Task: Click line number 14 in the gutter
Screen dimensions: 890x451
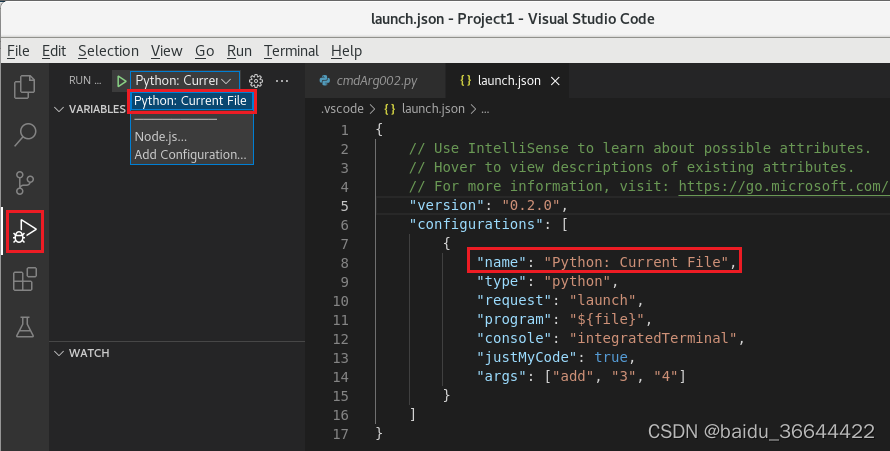Action: pos(341,377)
